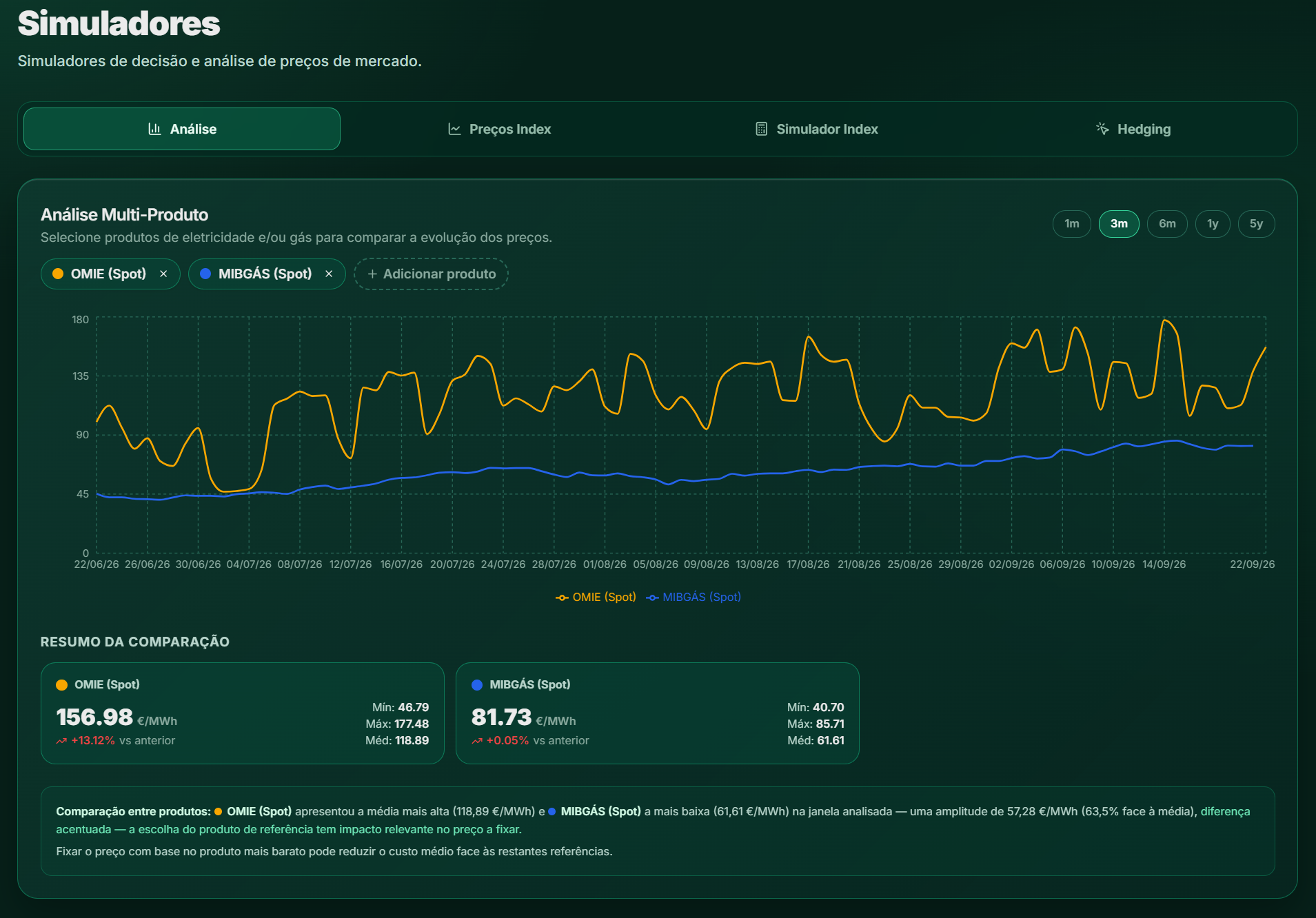Select the 1m time range

coord(1071,224)
